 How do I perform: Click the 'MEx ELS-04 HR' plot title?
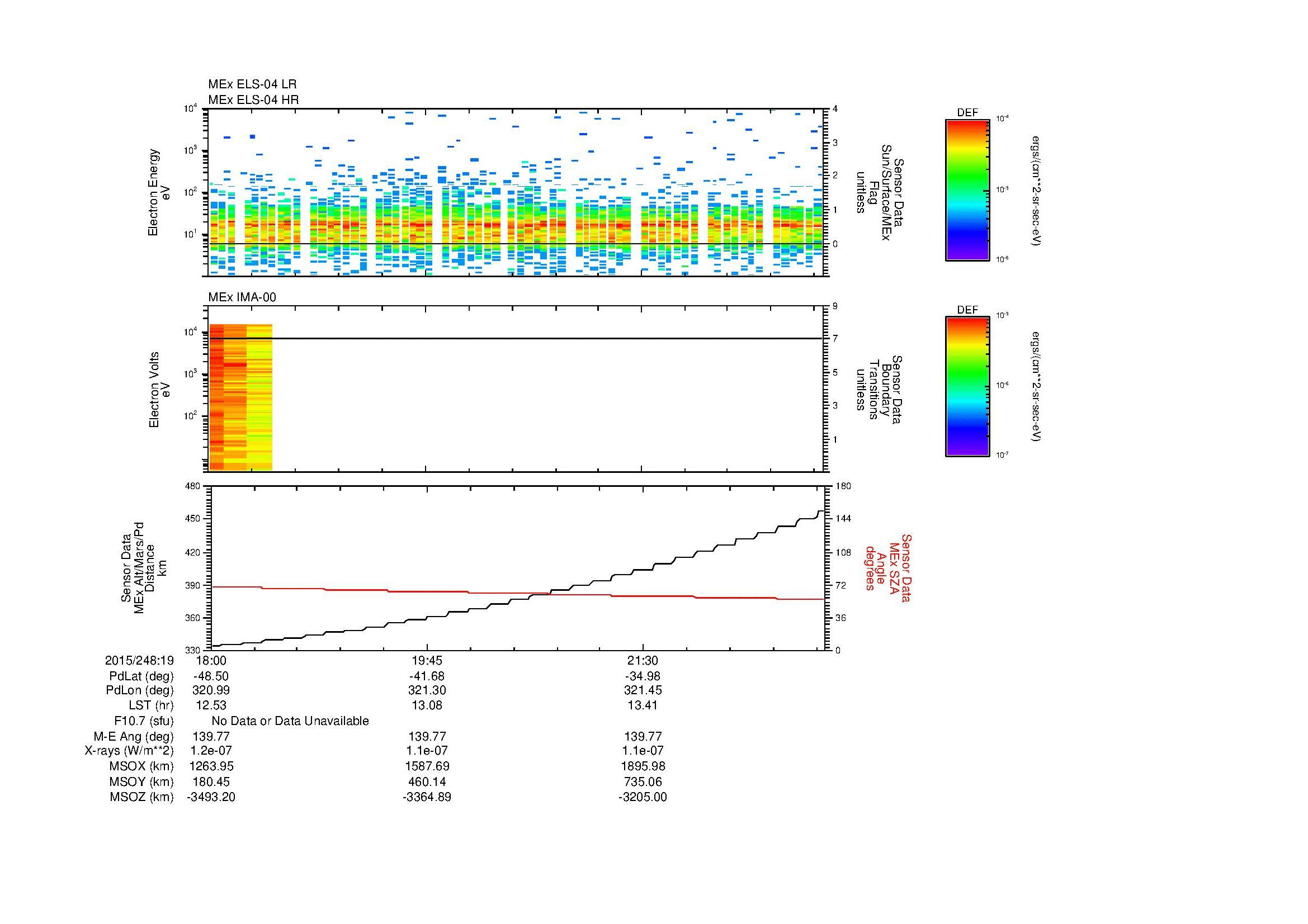(253, 99)
